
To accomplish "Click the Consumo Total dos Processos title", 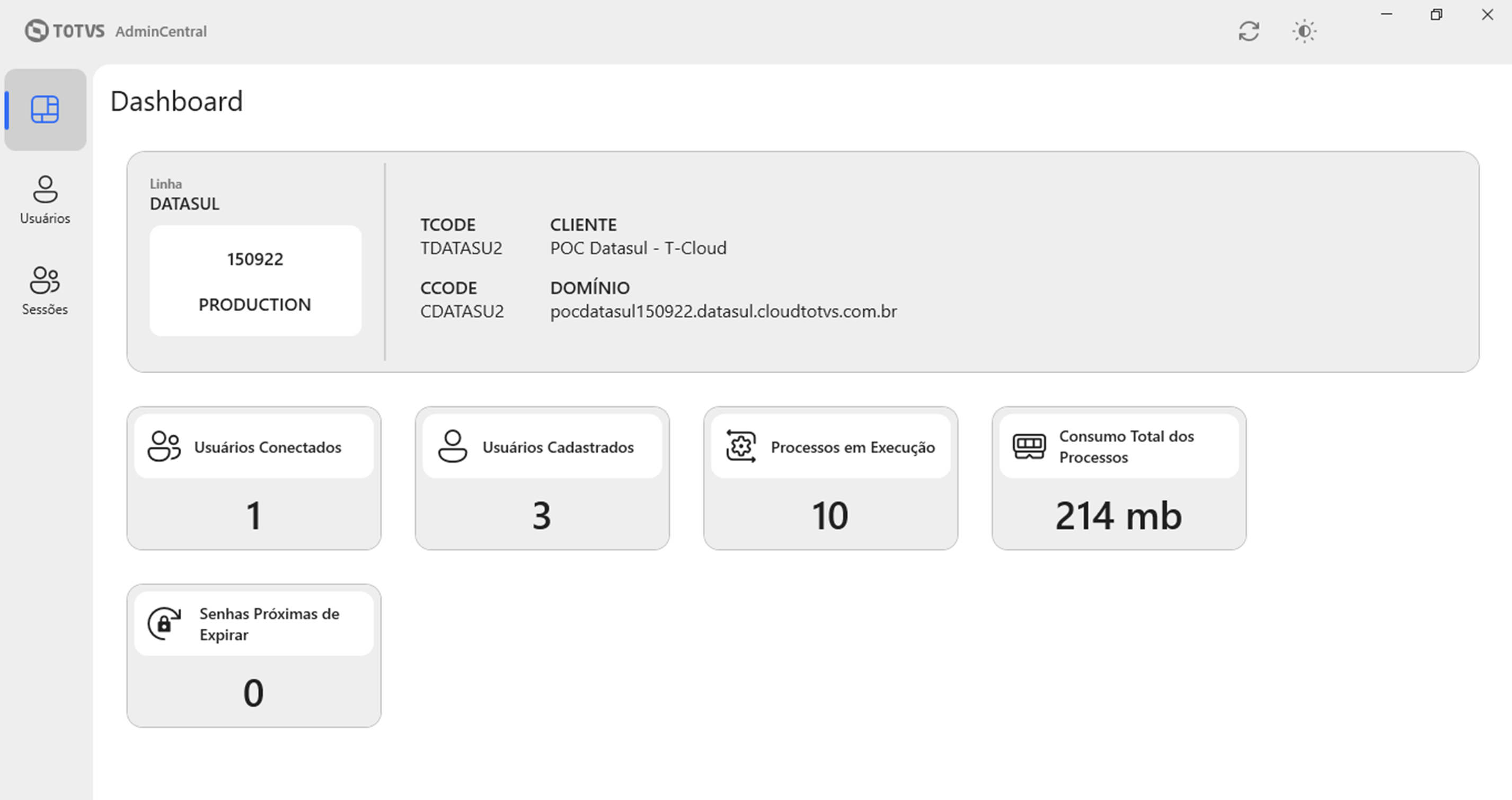I will 1126,446.
